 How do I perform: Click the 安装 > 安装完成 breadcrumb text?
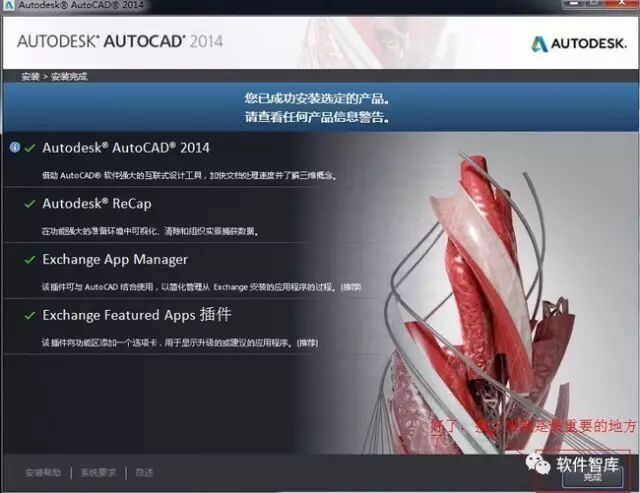point(54,76)
